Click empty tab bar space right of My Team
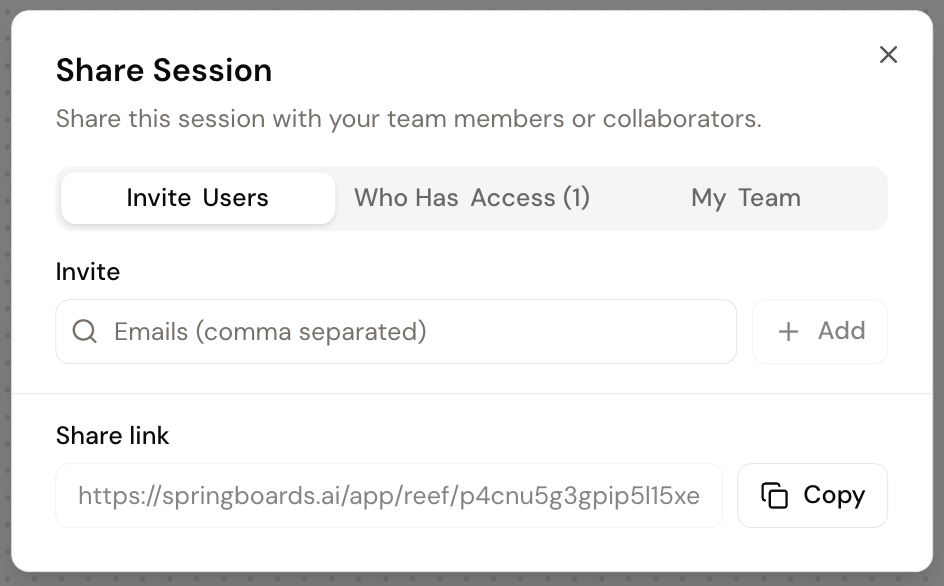944x586 pixels. [850, 198]
